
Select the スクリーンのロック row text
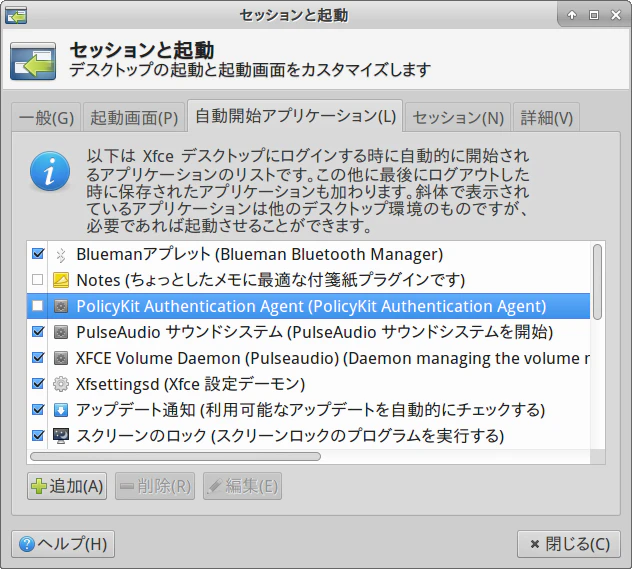(x=290, y=436)
